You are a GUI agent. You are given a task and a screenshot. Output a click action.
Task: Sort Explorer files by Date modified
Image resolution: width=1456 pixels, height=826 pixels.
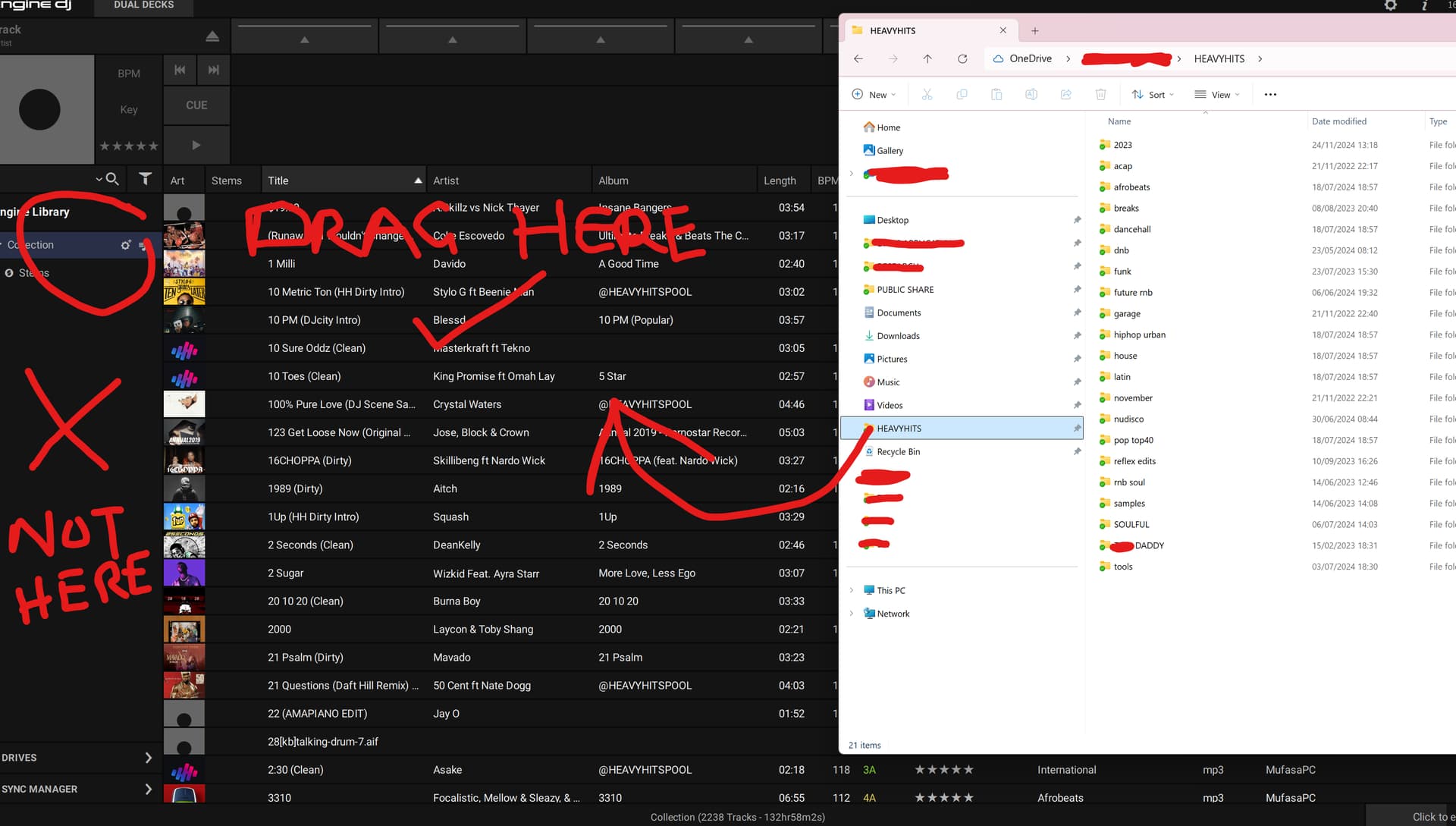click(x=1339, y=121)
